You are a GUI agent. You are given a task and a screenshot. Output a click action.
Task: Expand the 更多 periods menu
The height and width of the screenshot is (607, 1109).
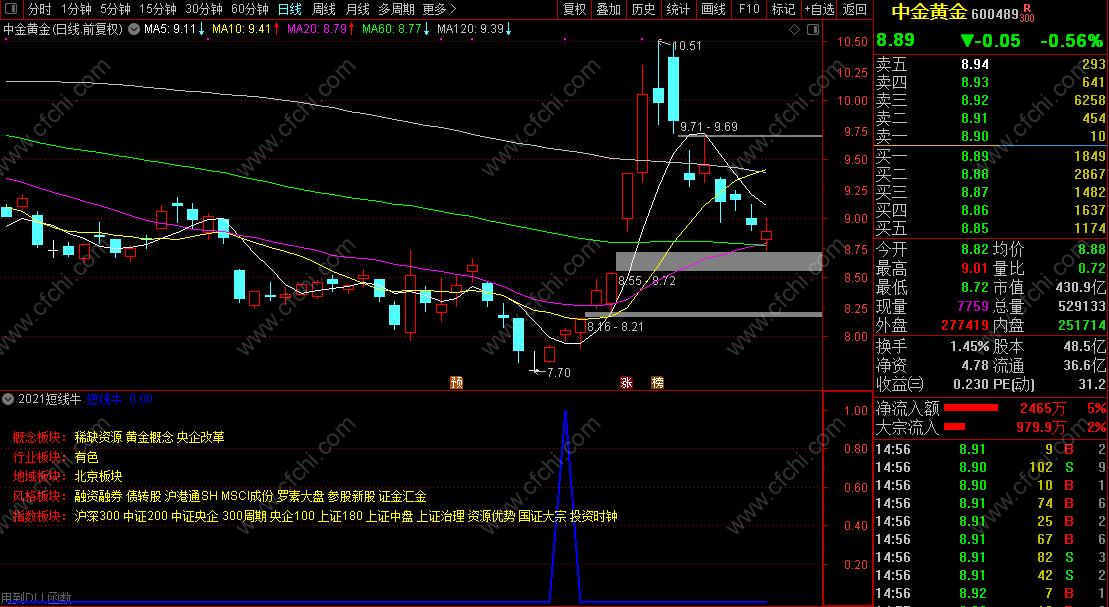pyautogui.click(x=439, y=9)
